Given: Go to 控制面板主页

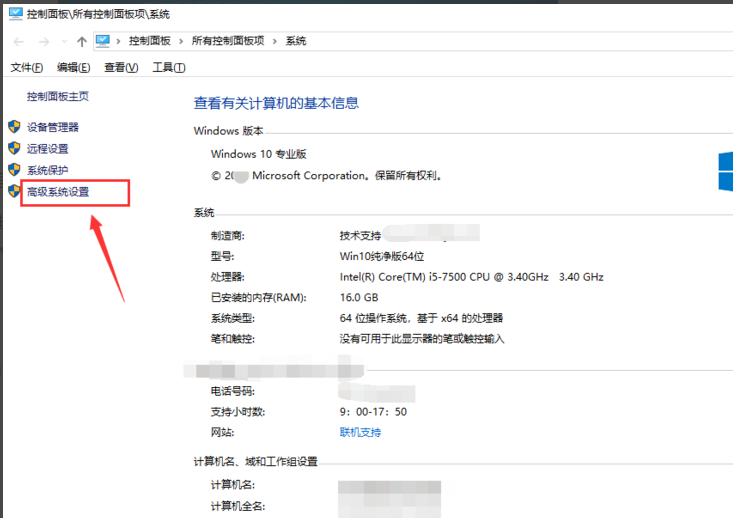Looking at the screenshot, I should pyautogui.click(x=58, y=96).
